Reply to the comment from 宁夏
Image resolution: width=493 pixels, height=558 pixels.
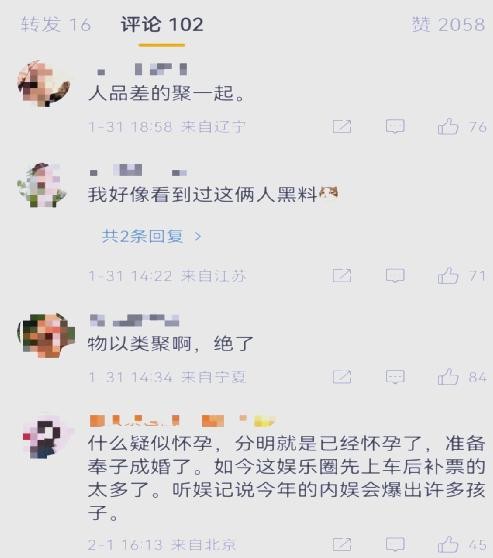[x=395, y=377]
